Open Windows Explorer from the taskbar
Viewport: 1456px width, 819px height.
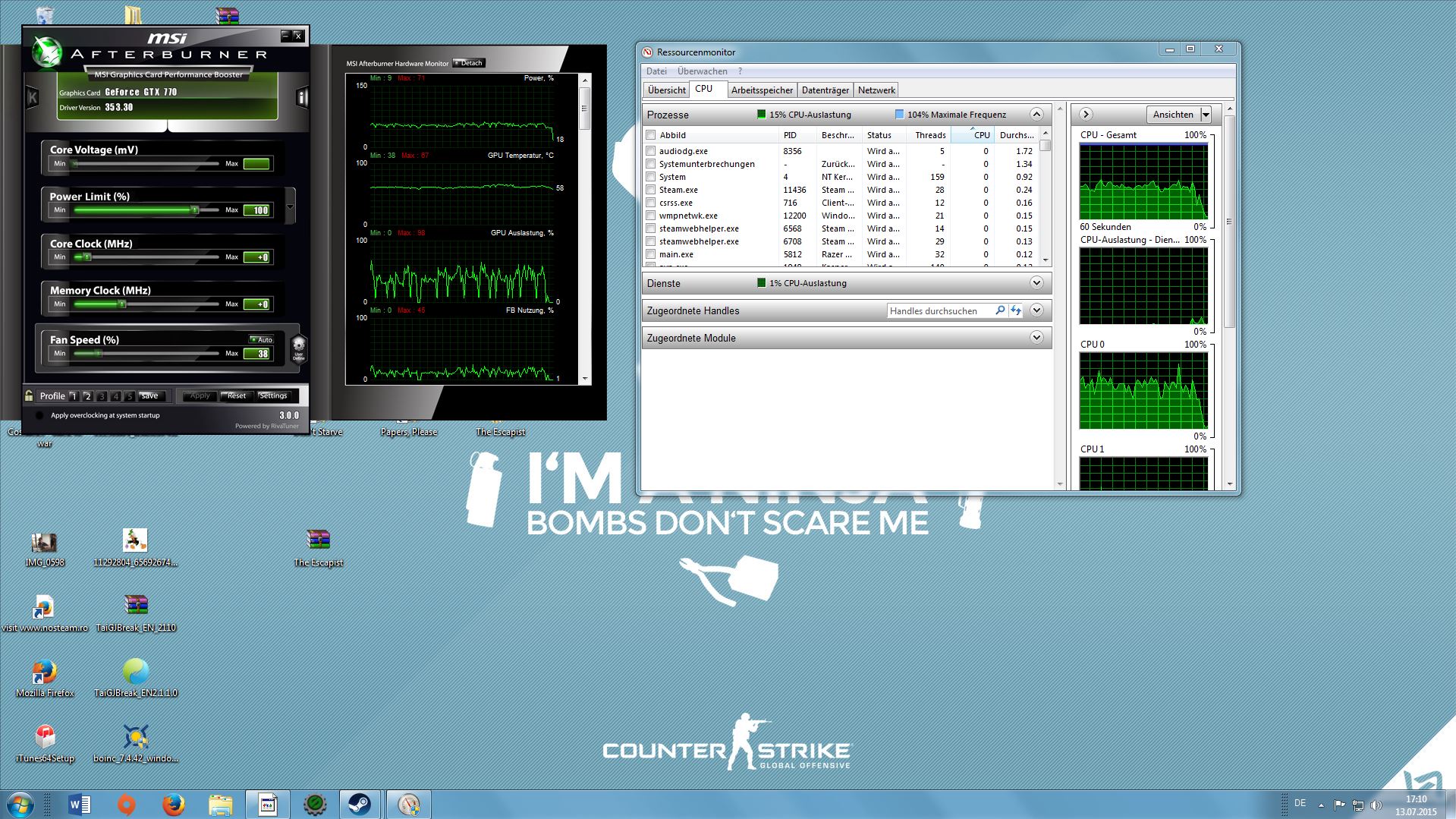tap(221, 805)
